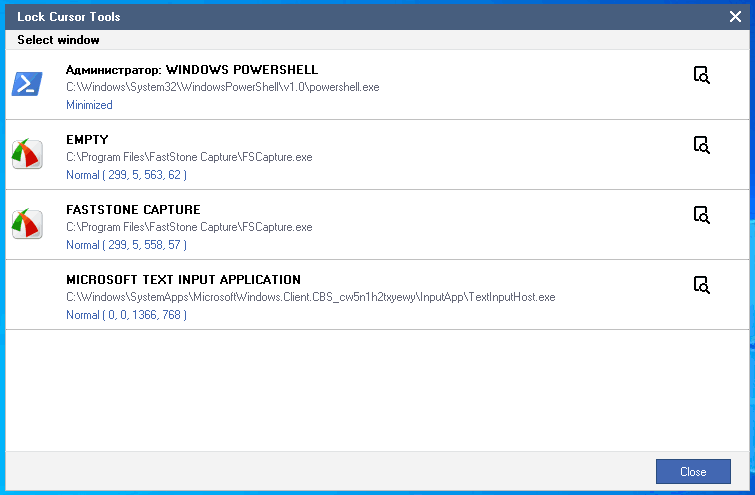
Task: Select the 'EMPTY' window title
Action: point(87,140)
